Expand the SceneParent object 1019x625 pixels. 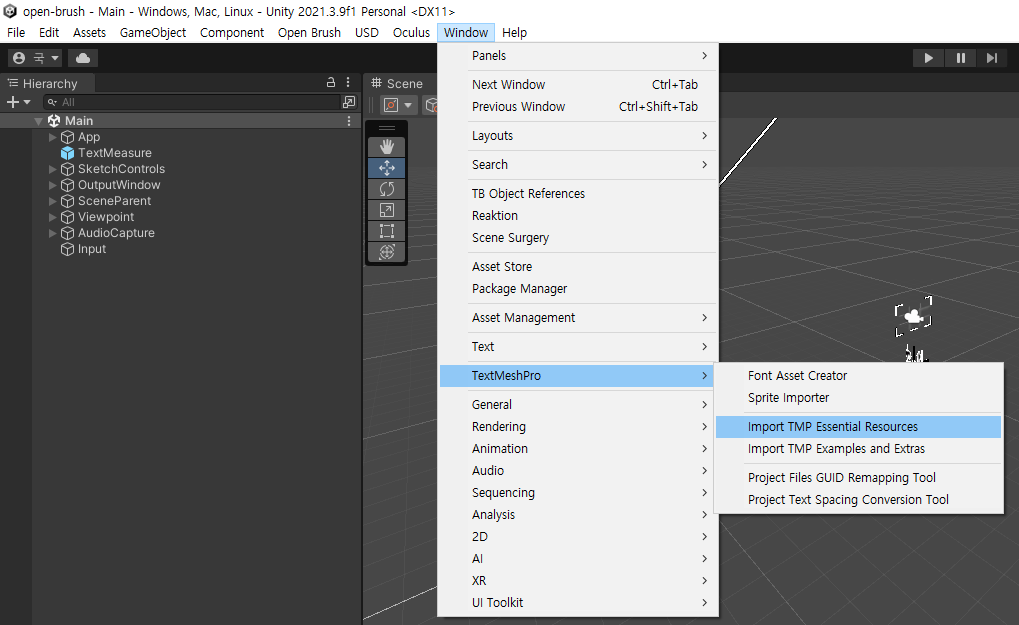coord(53,201)
